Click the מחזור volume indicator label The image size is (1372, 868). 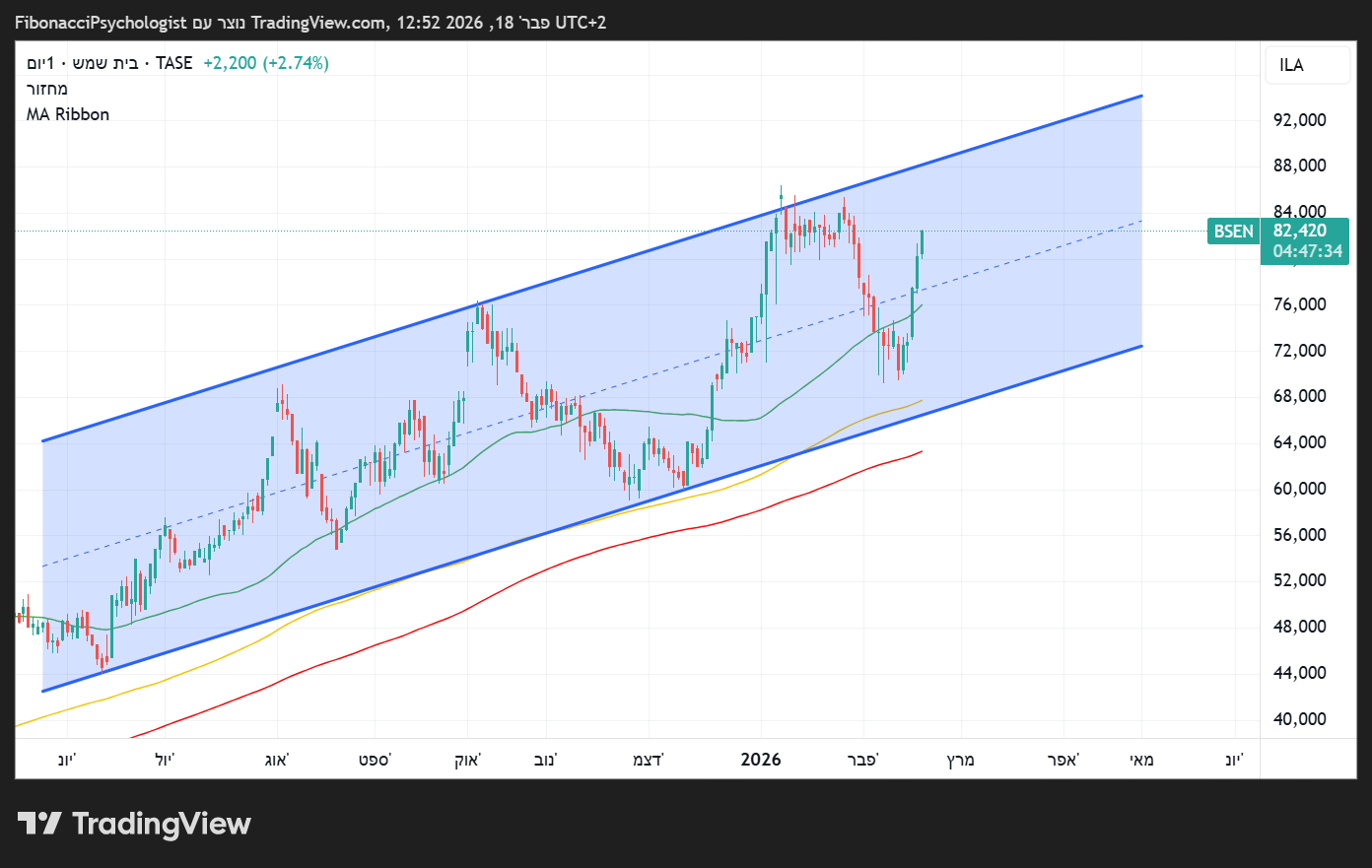pos(47,89)
